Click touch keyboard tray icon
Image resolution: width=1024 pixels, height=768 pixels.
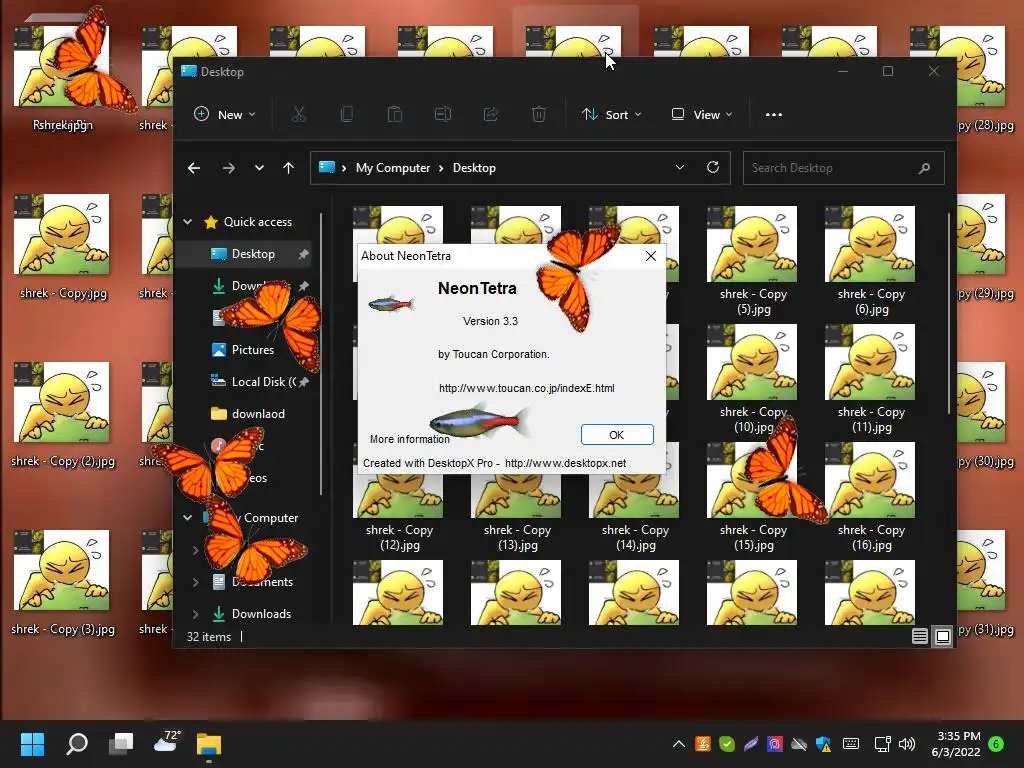coord(851,744)
